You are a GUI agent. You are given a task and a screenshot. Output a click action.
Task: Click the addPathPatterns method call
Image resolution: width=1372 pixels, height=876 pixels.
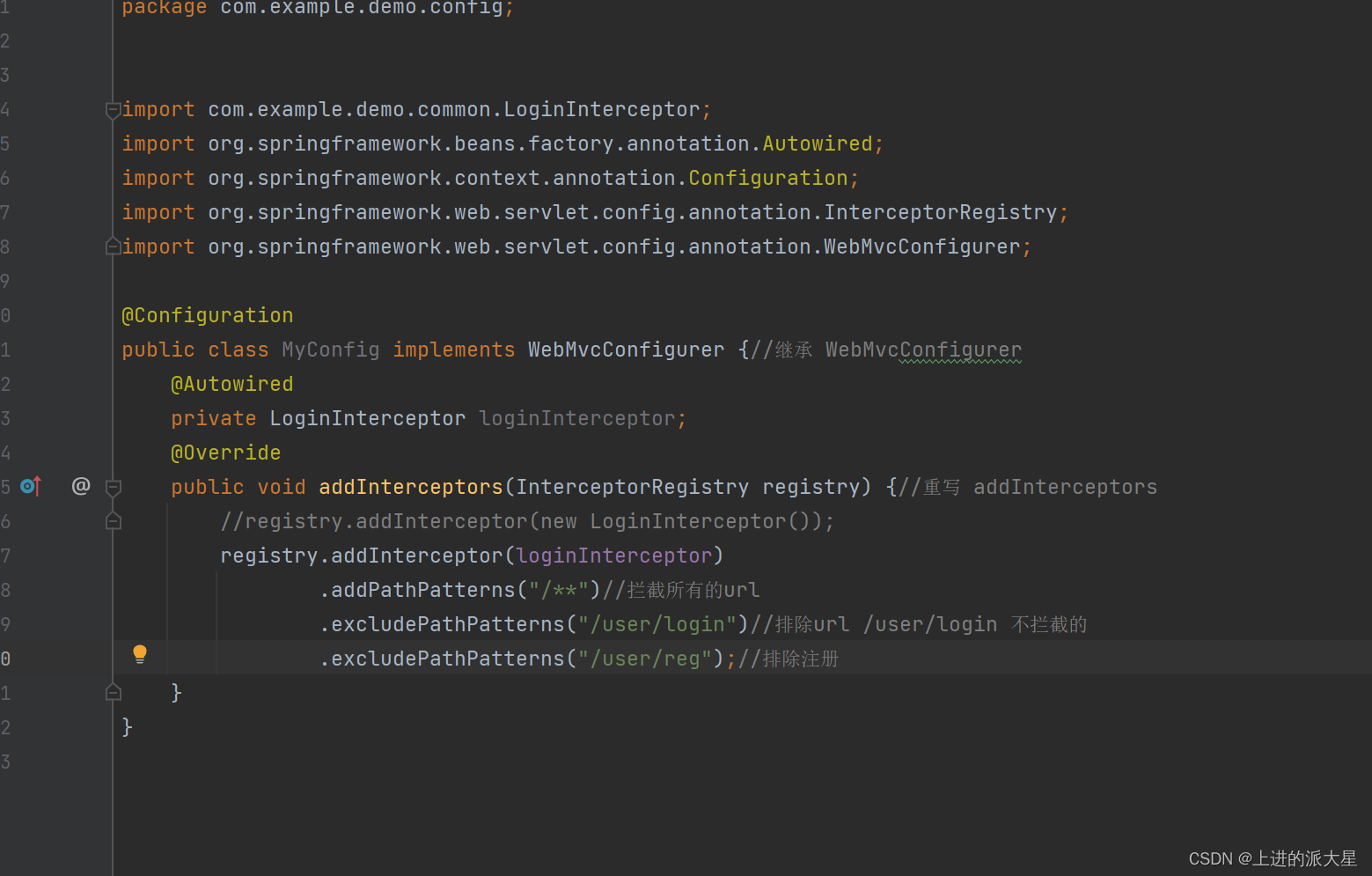click(x=423, y=590)
